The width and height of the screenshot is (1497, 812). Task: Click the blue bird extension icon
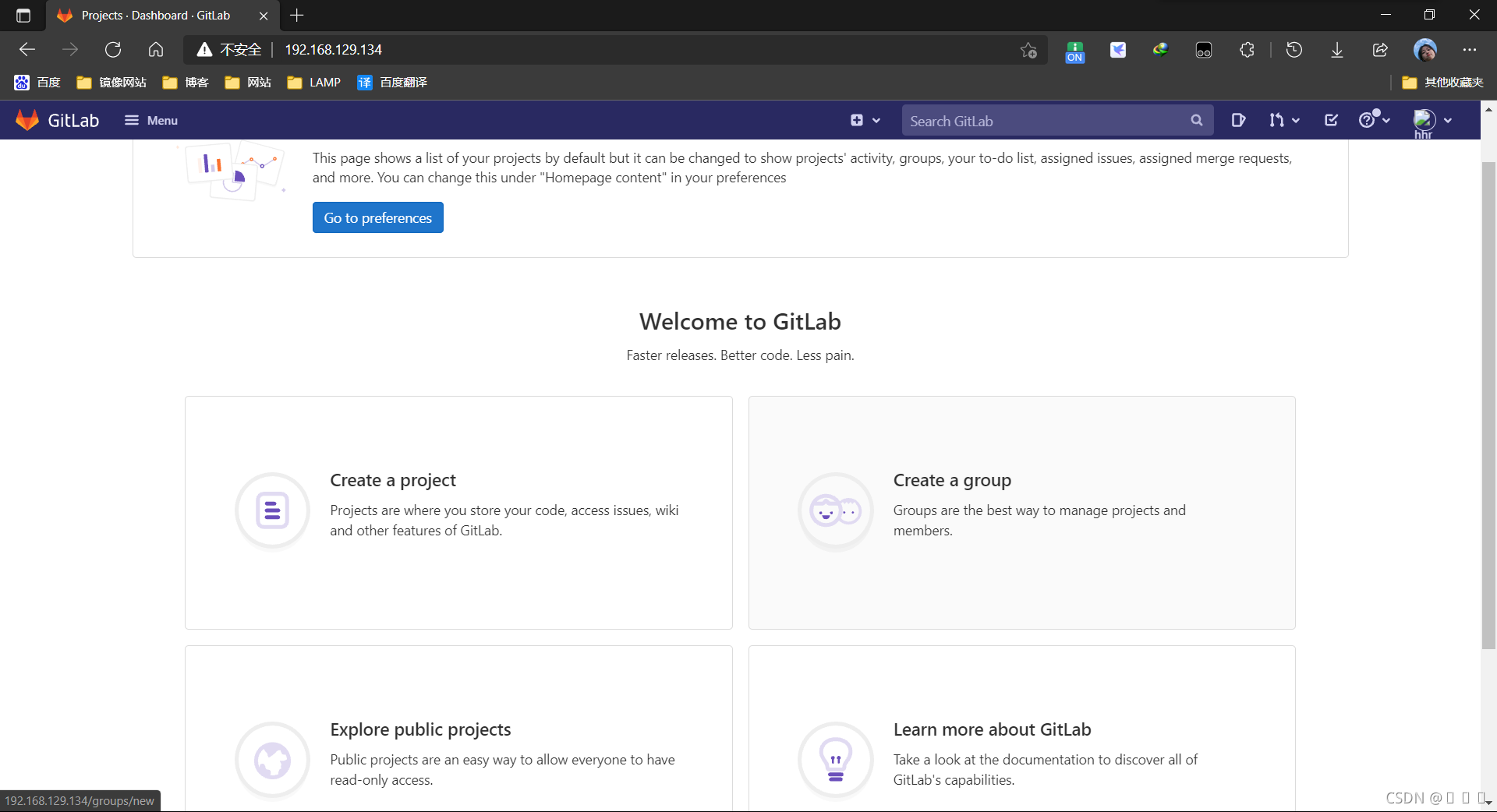point(1118,50)
